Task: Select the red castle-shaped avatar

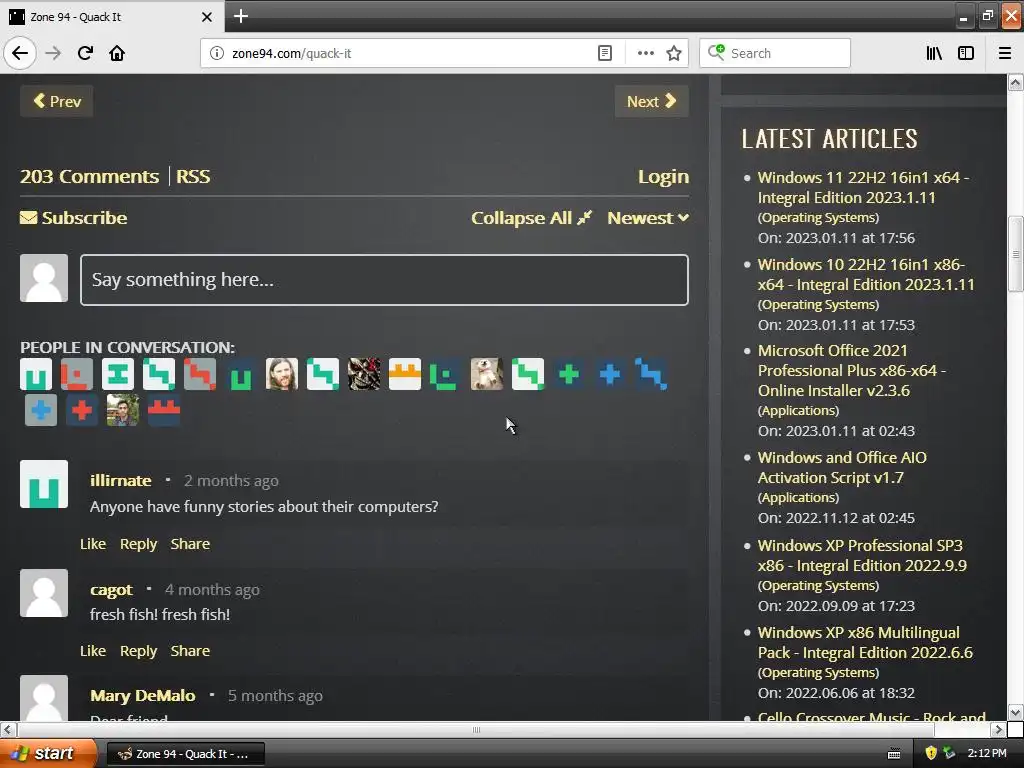Action: (x=164, y=410)
